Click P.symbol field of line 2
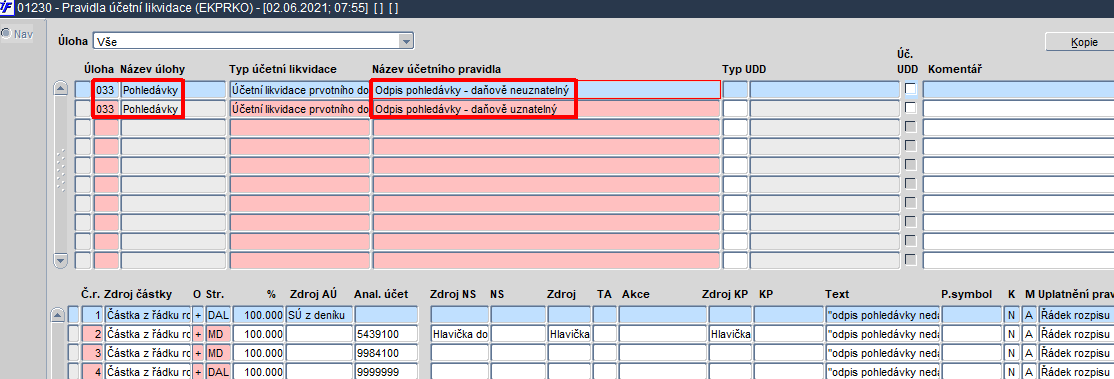The height and width of the screenshot is (379, 1114). [971, 333]
